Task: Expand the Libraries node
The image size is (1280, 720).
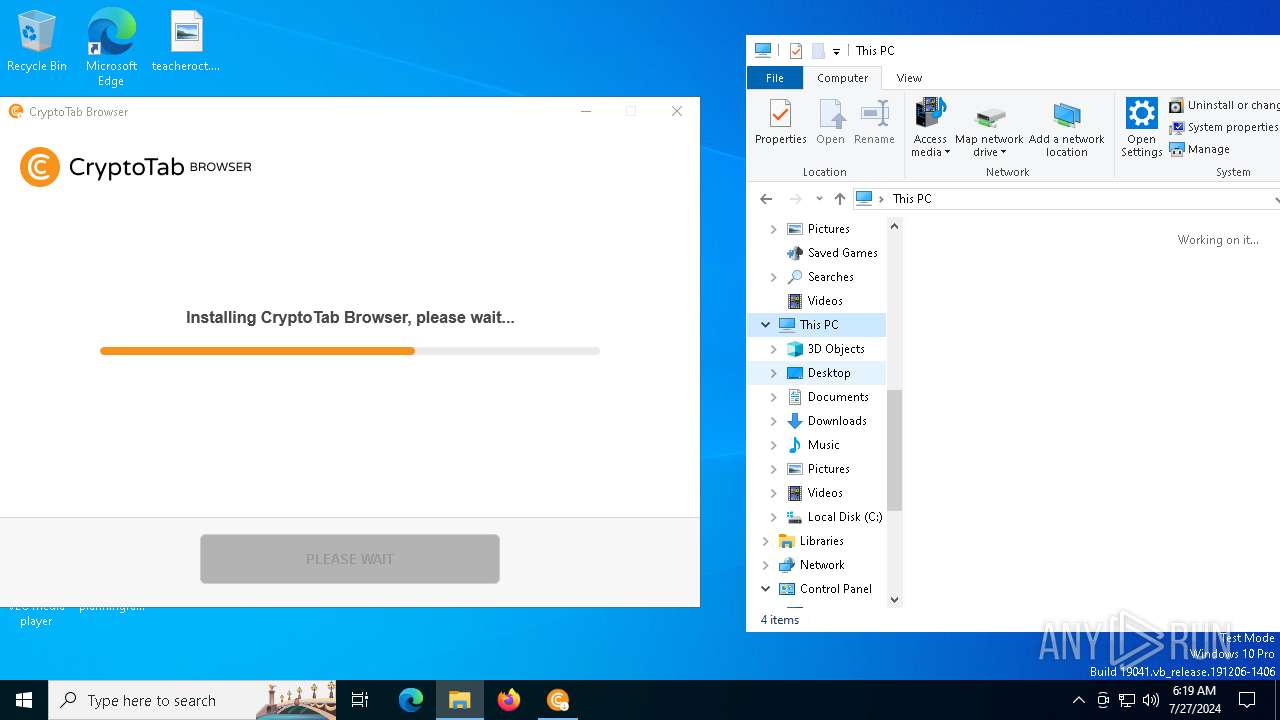Action: [x=766, y=541]
